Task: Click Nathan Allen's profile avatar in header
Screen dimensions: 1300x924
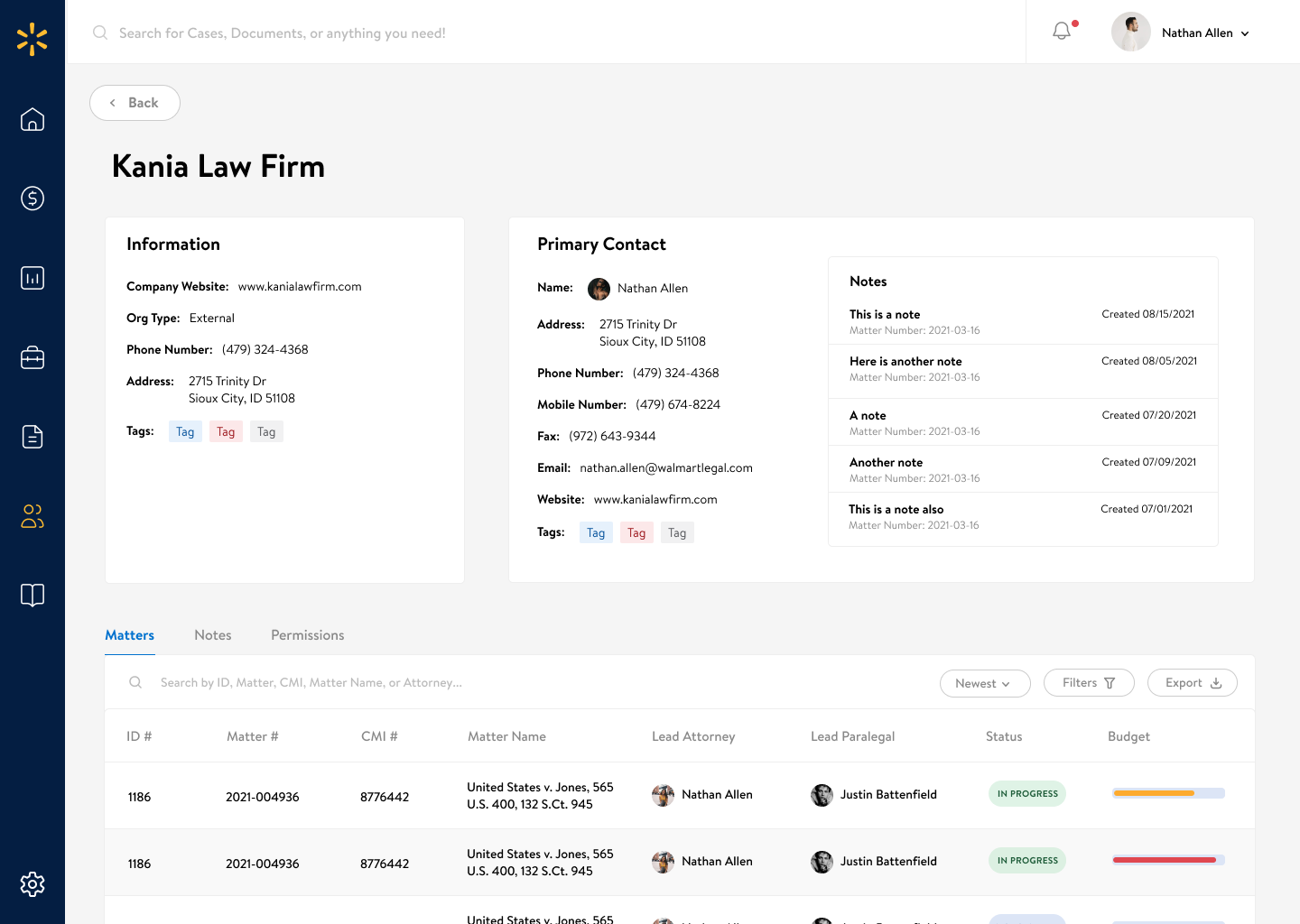Action: coord(1131,32)
